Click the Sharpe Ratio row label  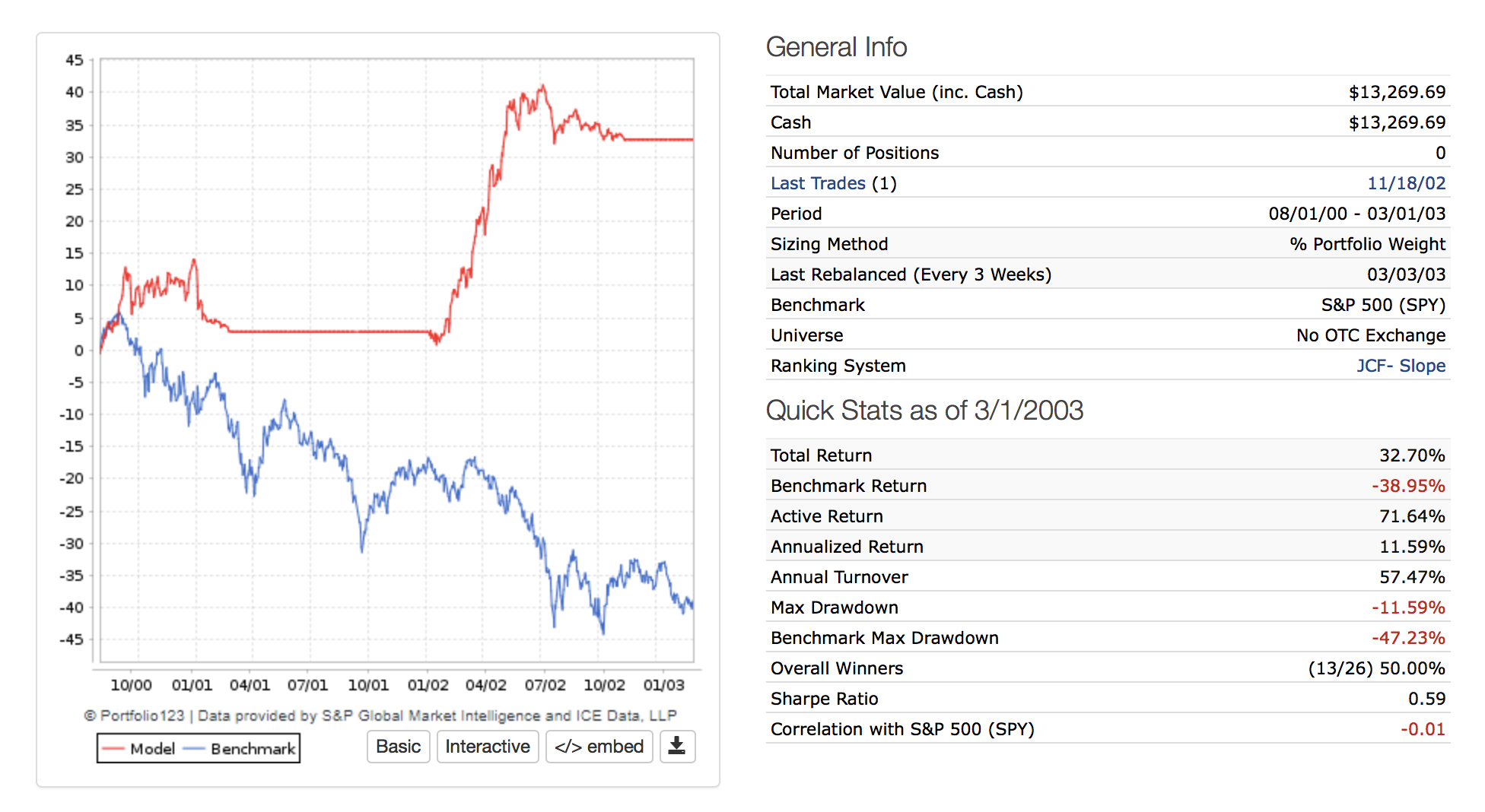[824, 699]
